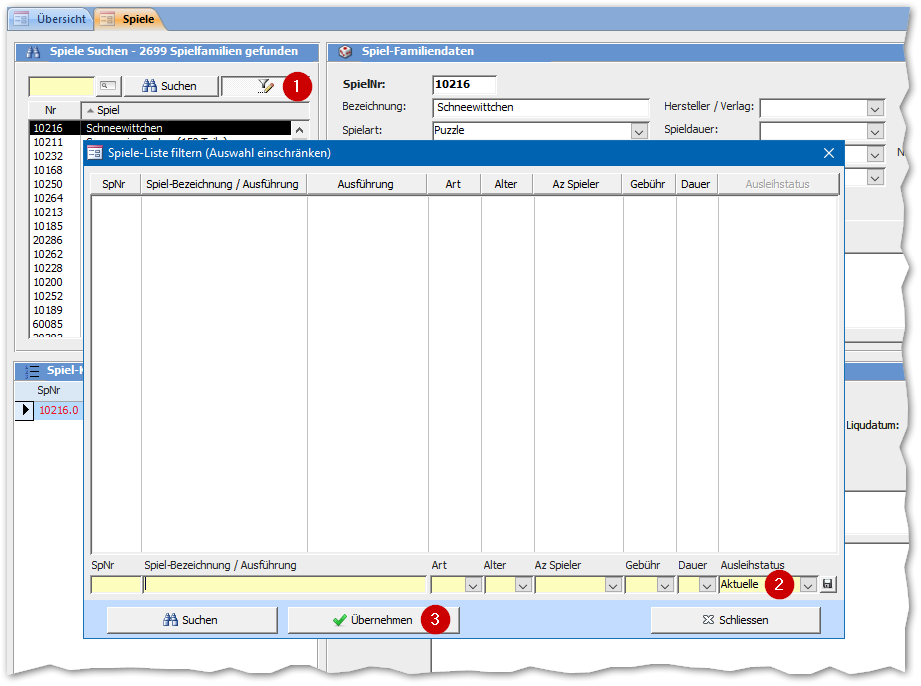Focus the Spiel-Bezeichnung / Ausführung filter field

[x=285, y=585]
